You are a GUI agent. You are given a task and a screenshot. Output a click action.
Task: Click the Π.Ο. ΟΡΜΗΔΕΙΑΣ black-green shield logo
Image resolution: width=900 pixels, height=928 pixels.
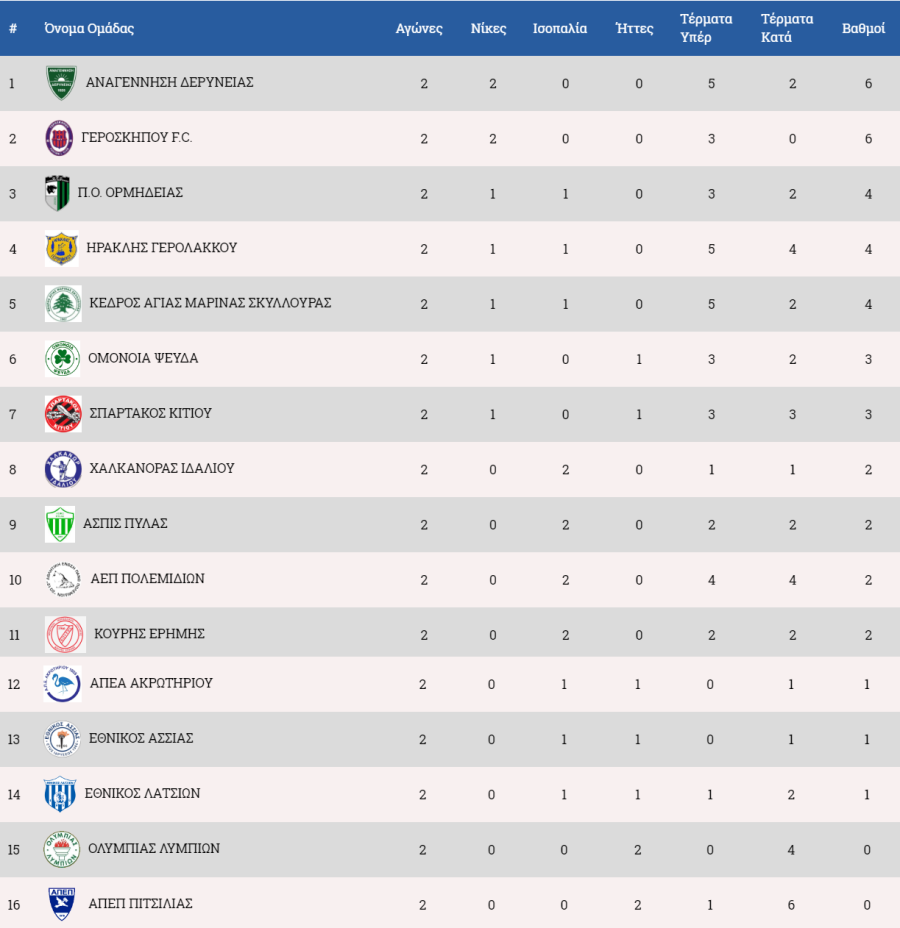click(x=57, y=193)
